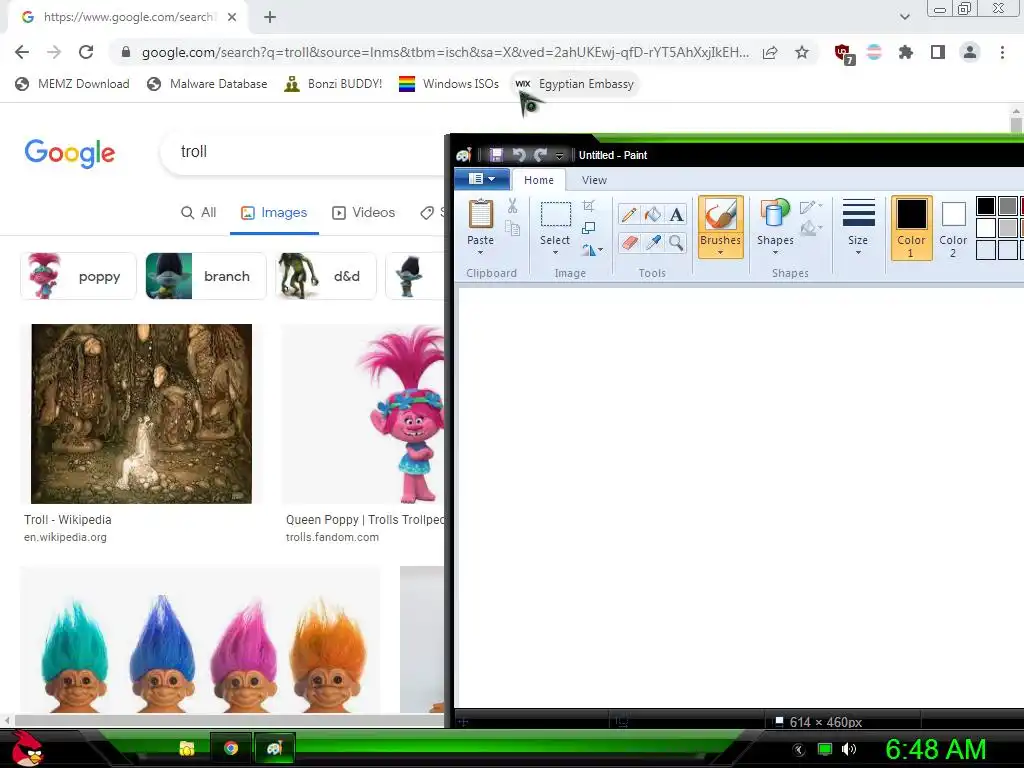Image resolution: width=1024 pixels, height=768 pixels.
Task: Click the Undo arrow in Paint title bar
Action: (519, 155)
